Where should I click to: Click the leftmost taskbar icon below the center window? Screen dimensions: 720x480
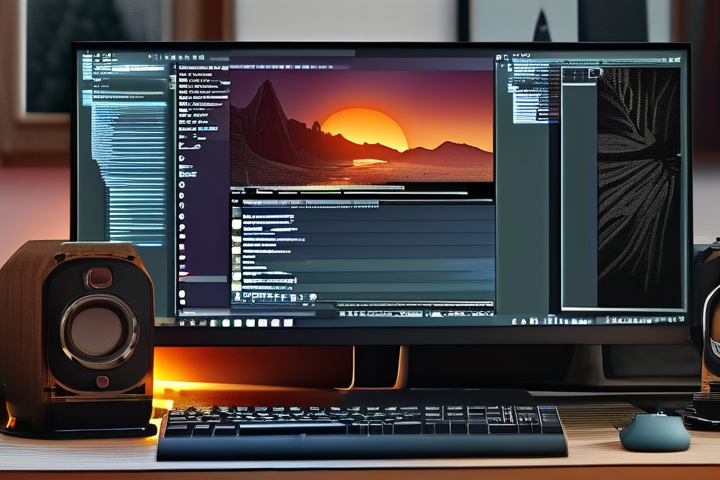(184, 322)
